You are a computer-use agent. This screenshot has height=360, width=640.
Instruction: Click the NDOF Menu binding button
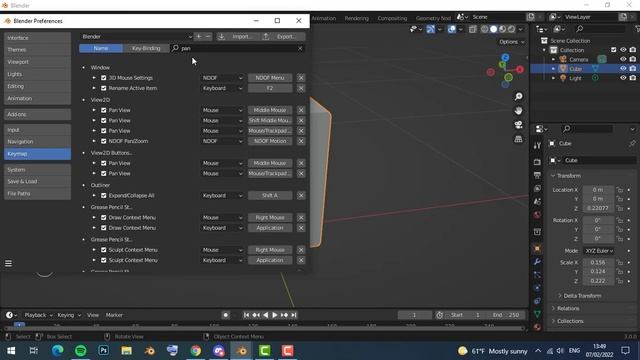click(x=270, y=78)
